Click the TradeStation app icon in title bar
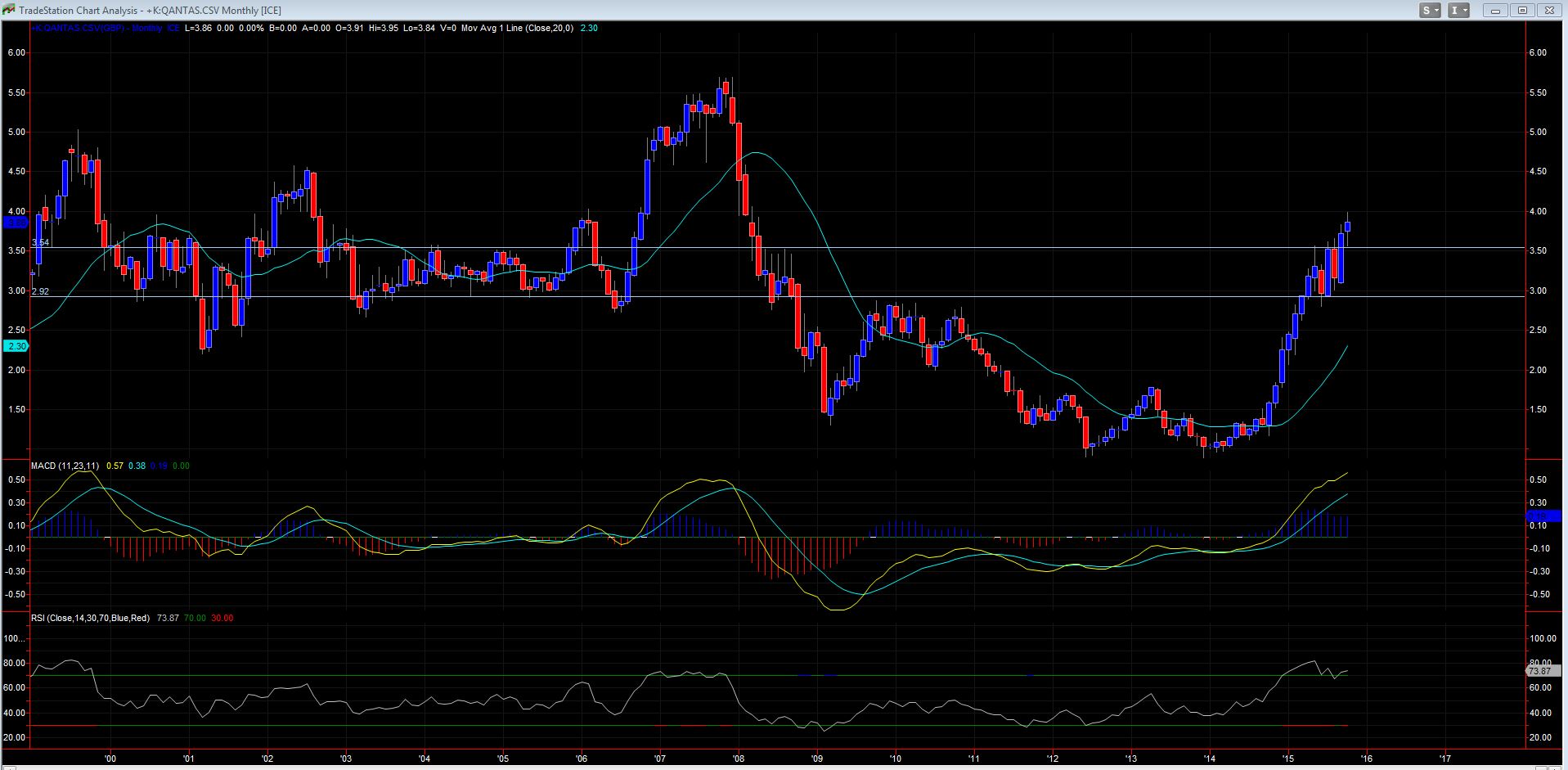1568x770 pixels. (9, 10)
